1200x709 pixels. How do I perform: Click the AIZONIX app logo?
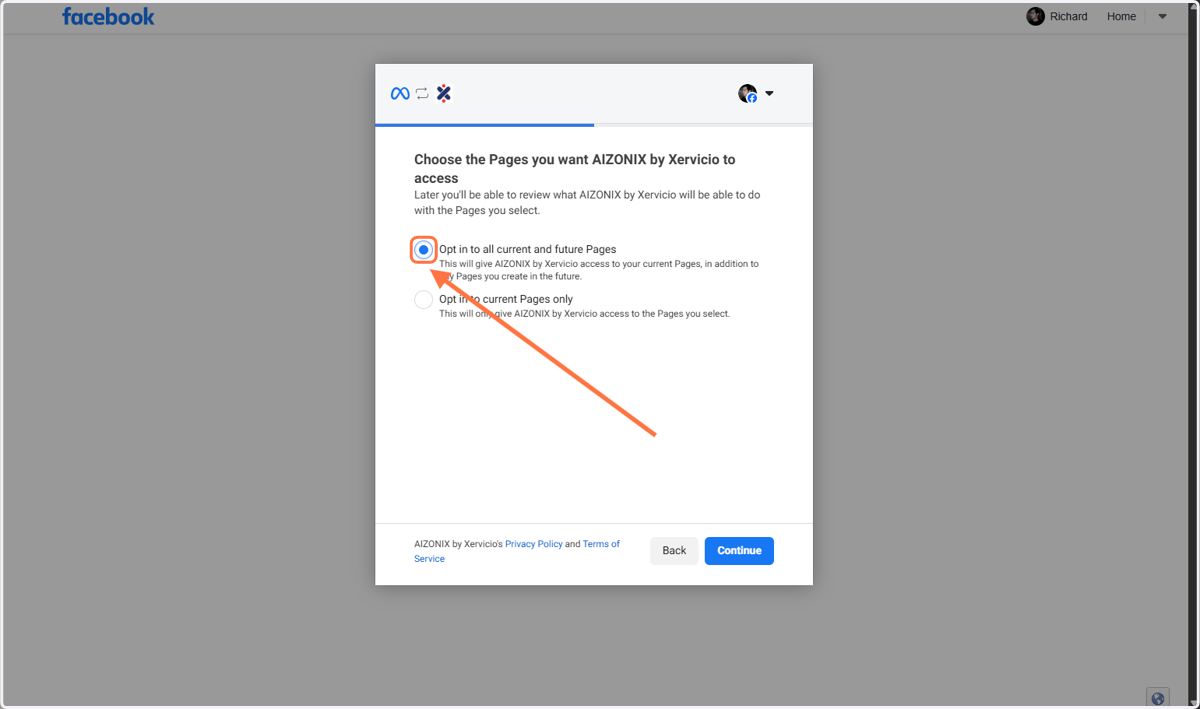click(444, 93)
